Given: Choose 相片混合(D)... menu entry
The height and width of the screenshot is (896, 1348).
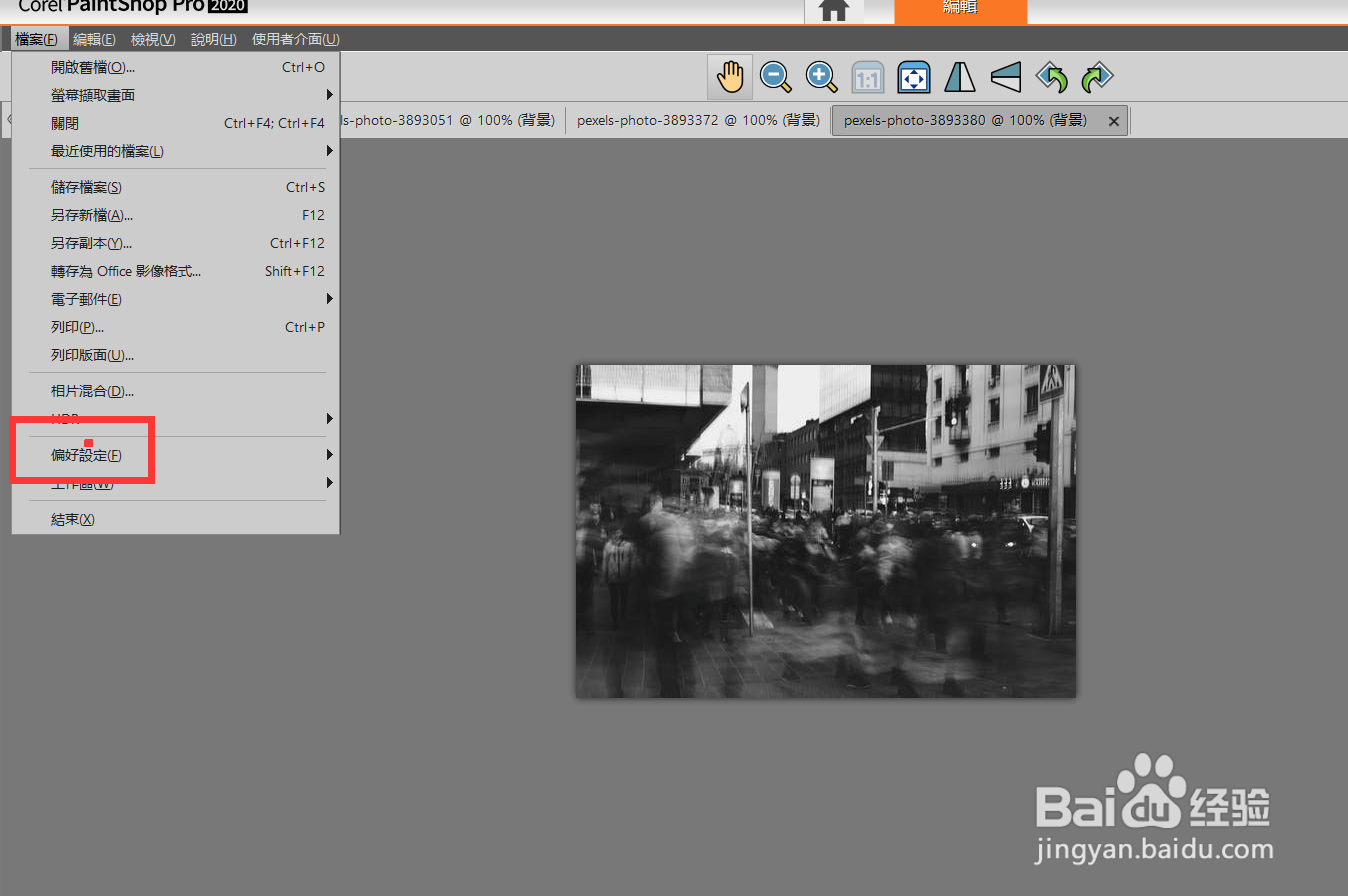Looking at the screenshot, I should click(x=176, y=391).
